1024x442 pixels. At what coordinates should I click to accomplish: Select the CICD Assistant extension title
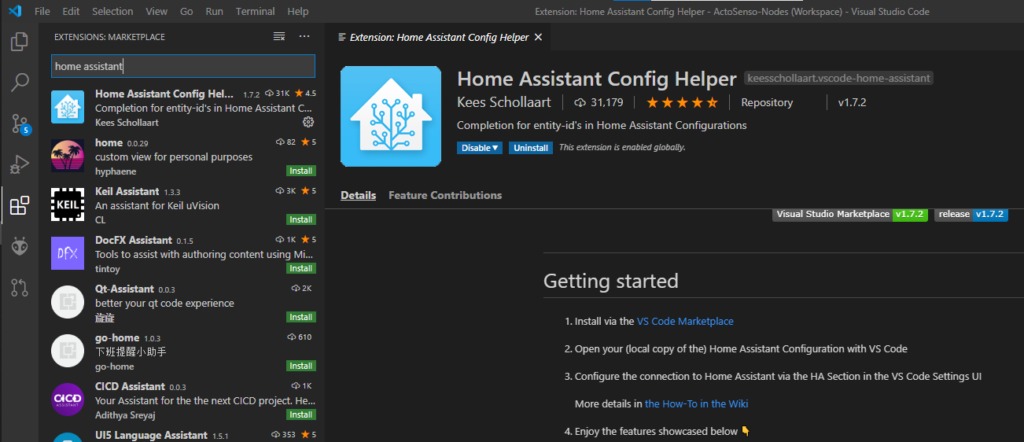(130, 387)
